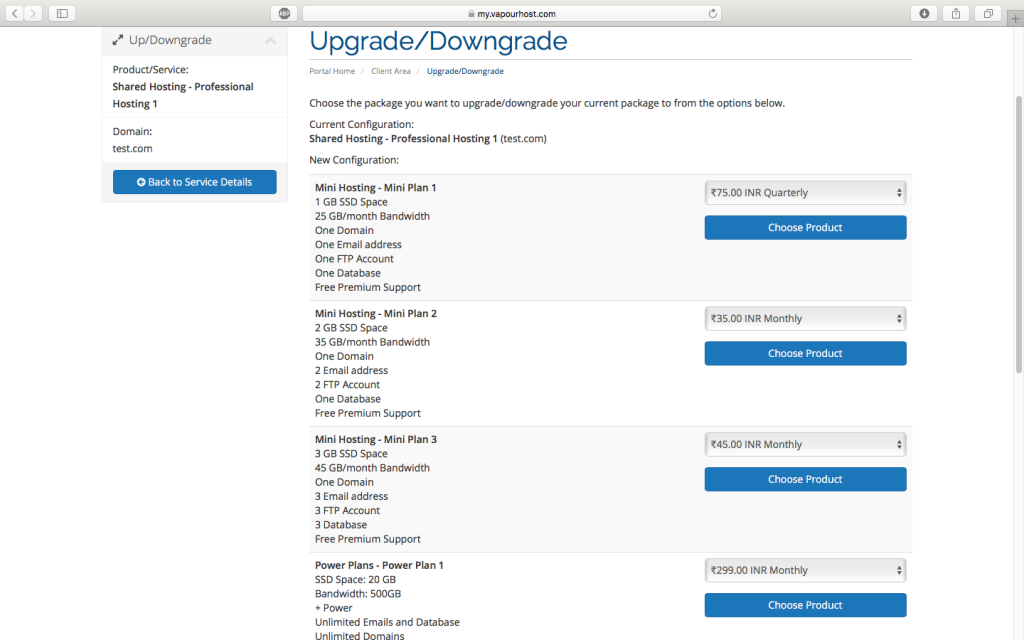This screenshot has height=640, width=1024.
Task: Click '1 GB SSD Space' feature line
Action: 351,202
